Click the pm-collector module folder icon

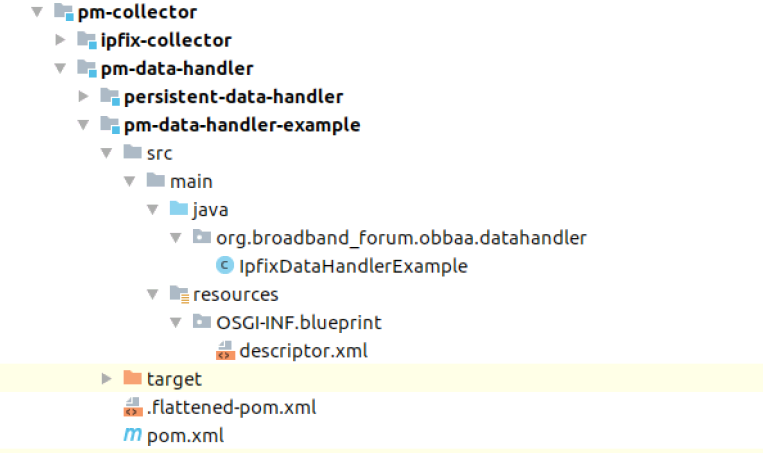pyautogui.click(x=63, y=13)
